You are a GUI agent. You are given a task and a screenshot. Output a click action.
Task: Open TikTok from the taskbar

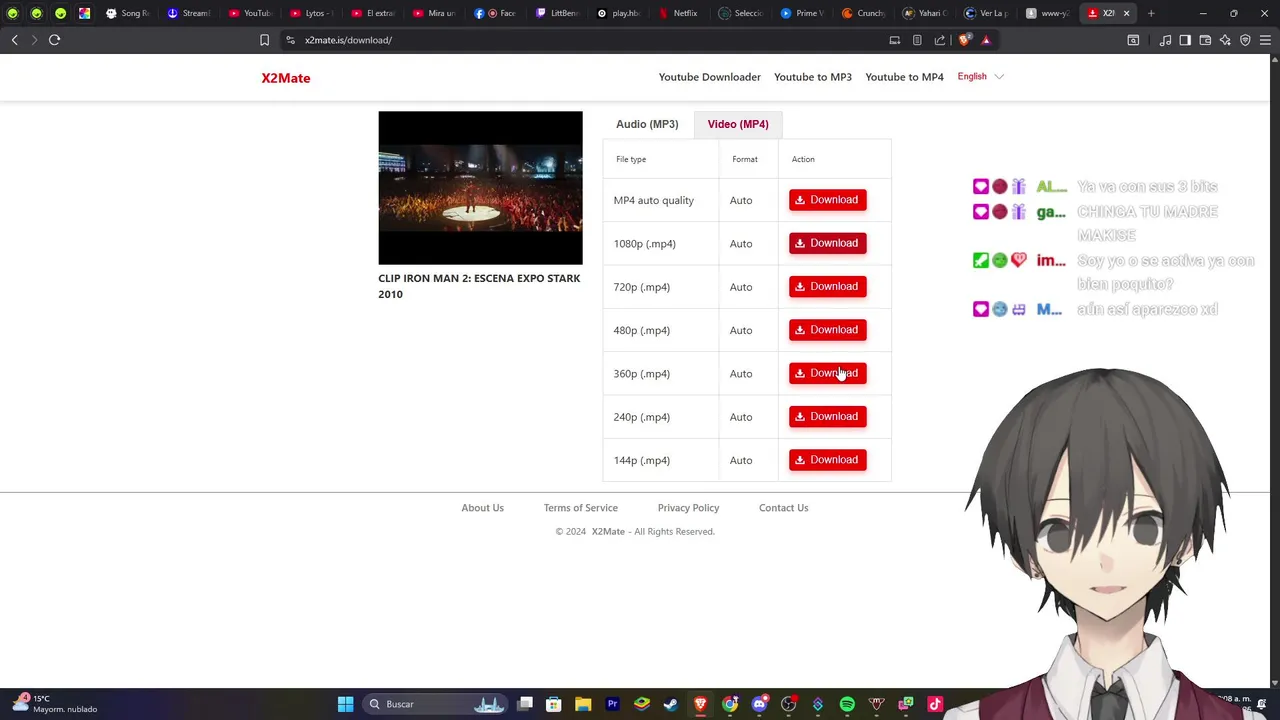935,704
